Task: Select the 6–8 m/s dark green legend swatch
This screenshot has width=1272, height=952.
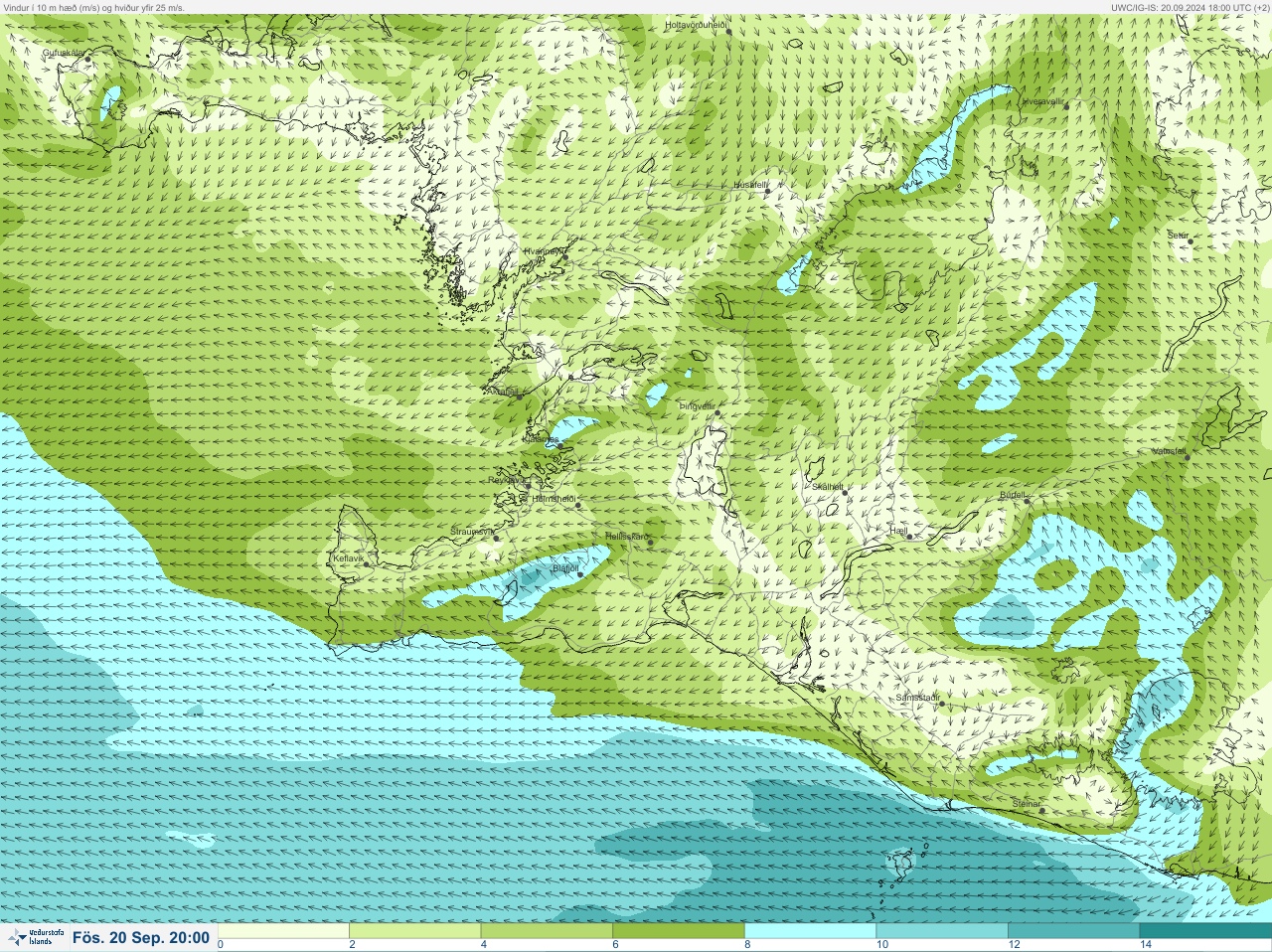Action: (679, 931)
